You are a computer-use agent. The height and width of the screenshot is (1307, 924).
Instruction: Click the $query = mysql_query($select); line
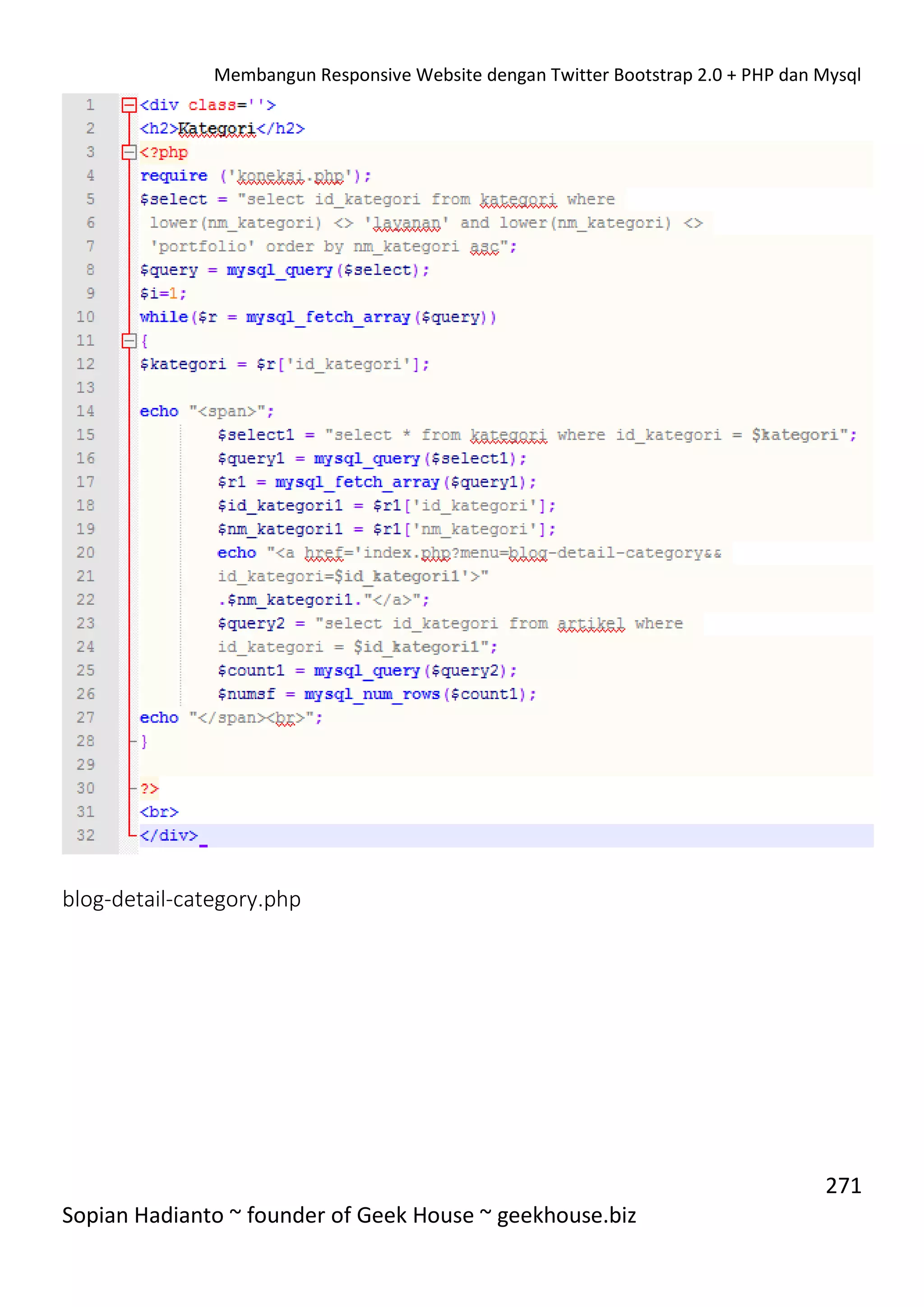click(285, 270)
